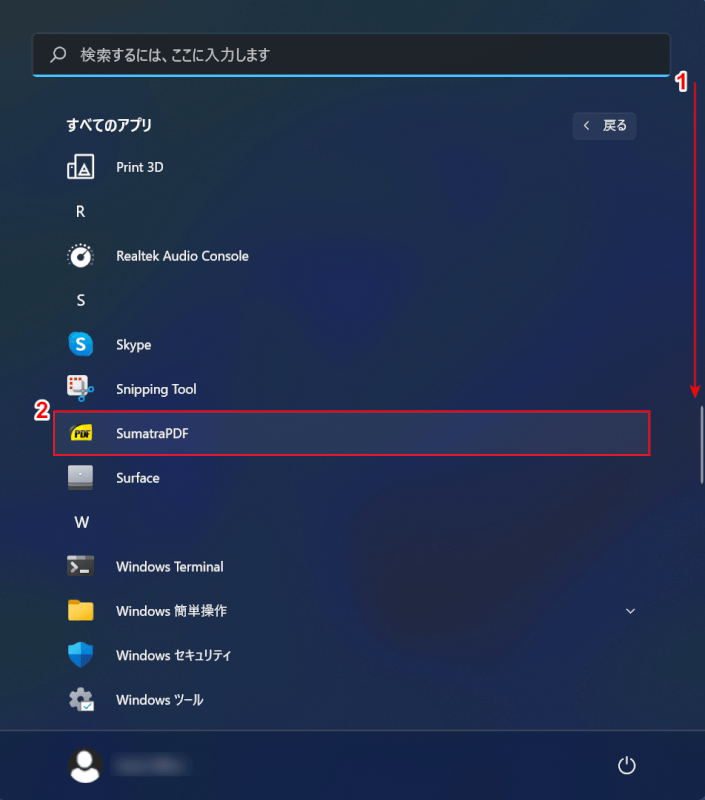
Task: Open Windows セキュリティ shield icon
Action: pyautogui.click(x=81, y=655)
